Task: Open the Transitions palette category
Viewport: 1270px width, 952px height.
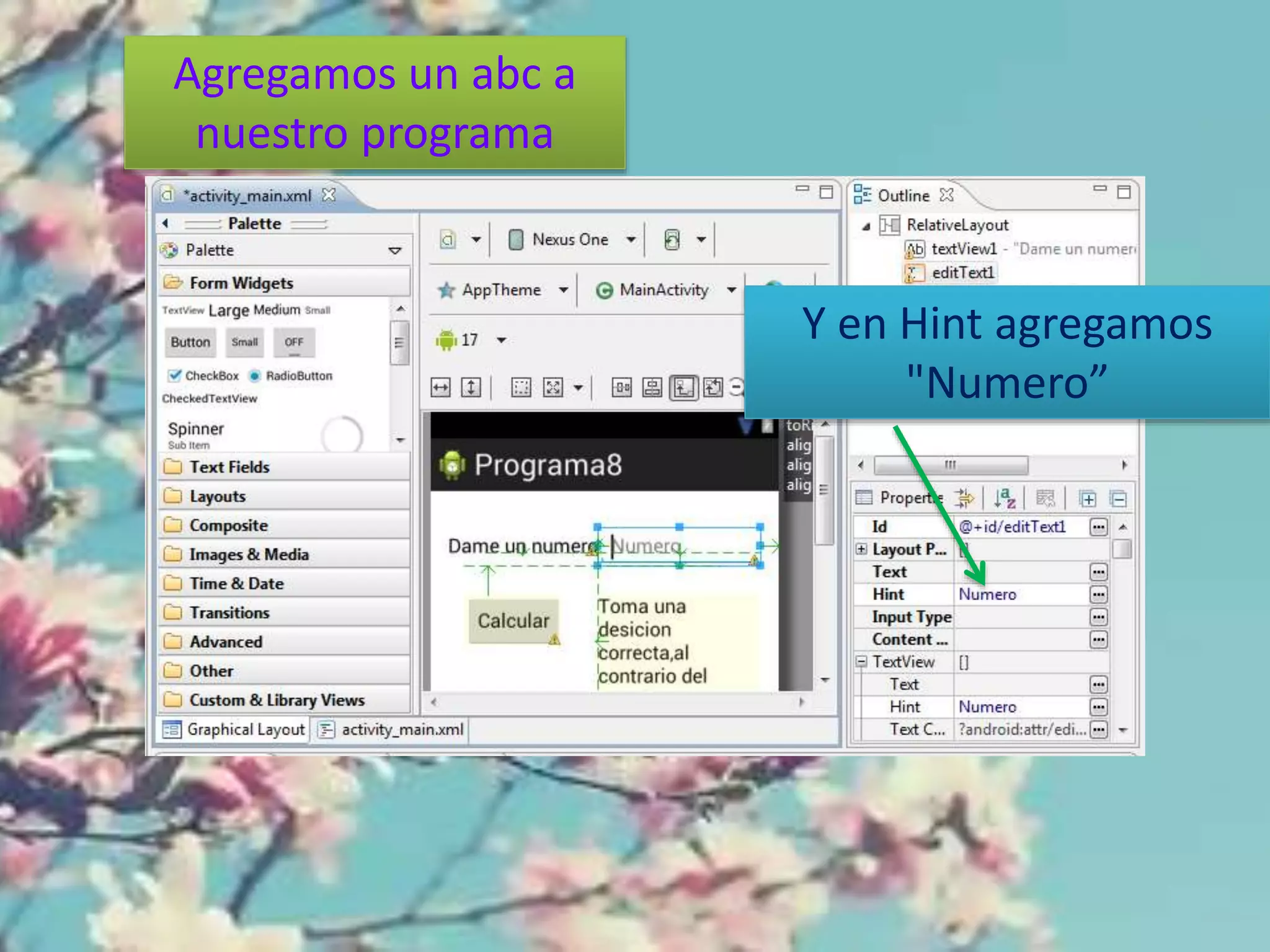Action: (284, 612)
